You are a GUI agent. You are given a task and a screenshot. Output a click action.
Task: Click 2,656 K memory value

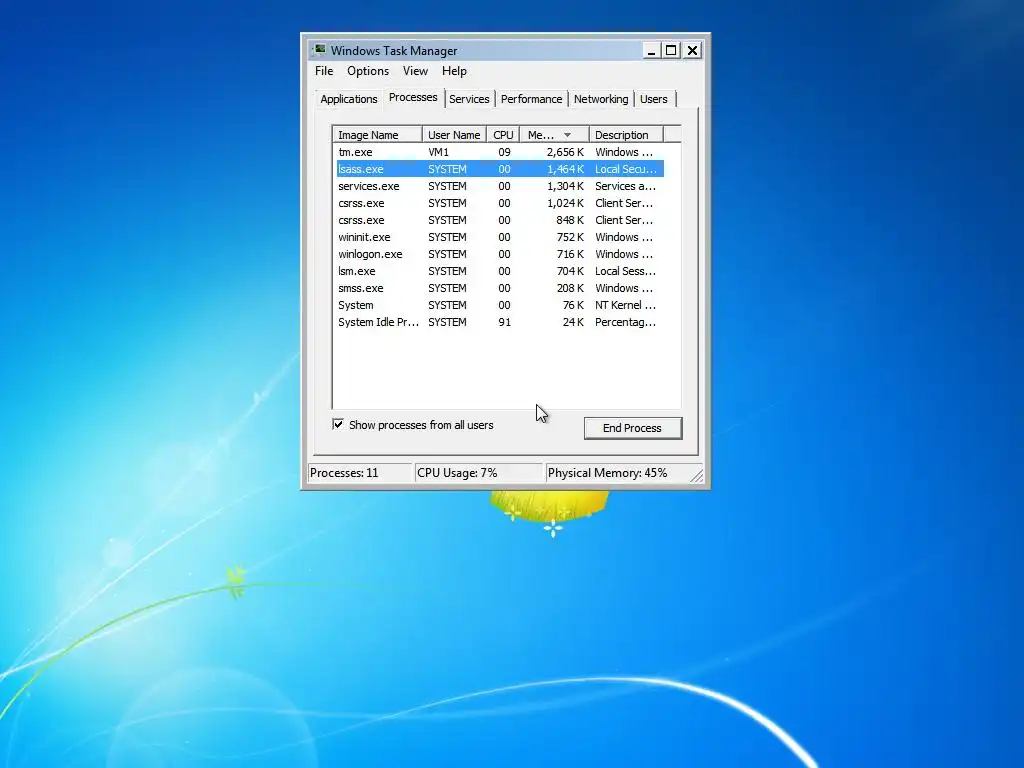pos(565,152)
